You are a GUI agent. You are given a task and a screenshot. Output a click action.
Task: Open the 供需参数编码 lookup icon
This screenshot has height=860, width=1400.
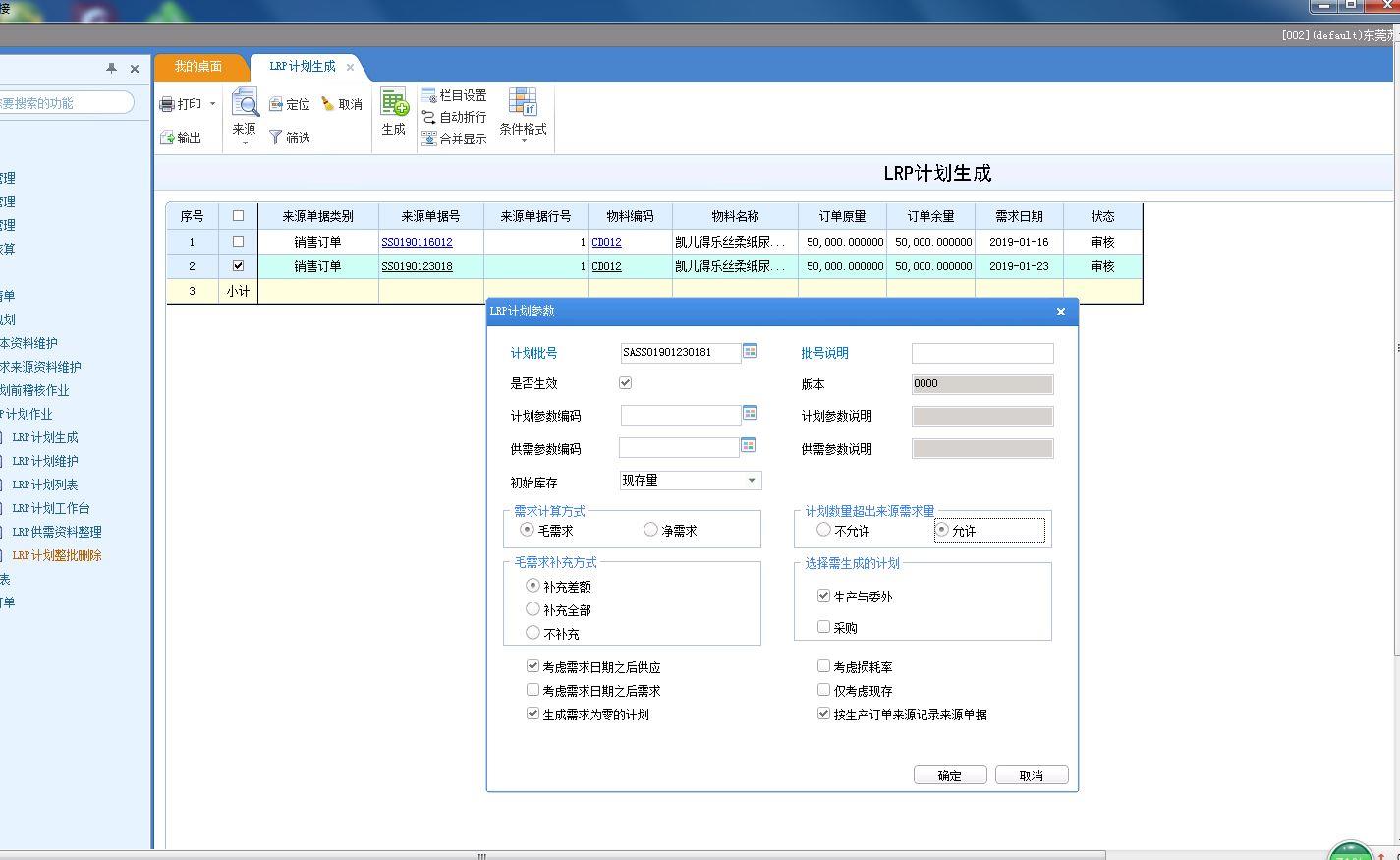tap(748, 445)
